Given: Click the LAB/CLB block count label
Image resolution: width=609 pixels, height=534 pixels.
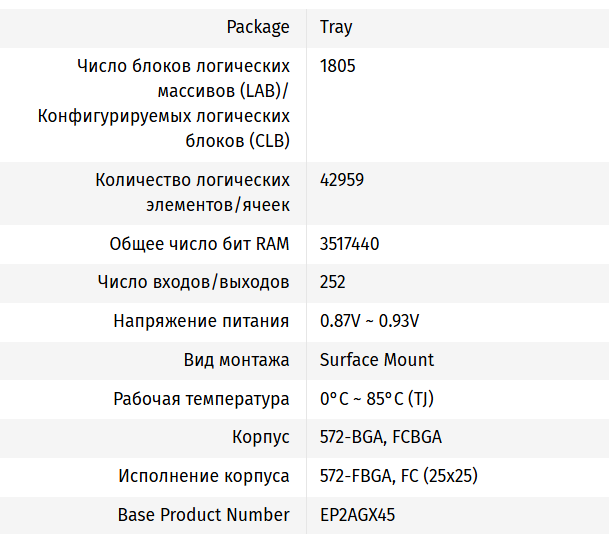Looking at the screenshot, I should point(164,103).
